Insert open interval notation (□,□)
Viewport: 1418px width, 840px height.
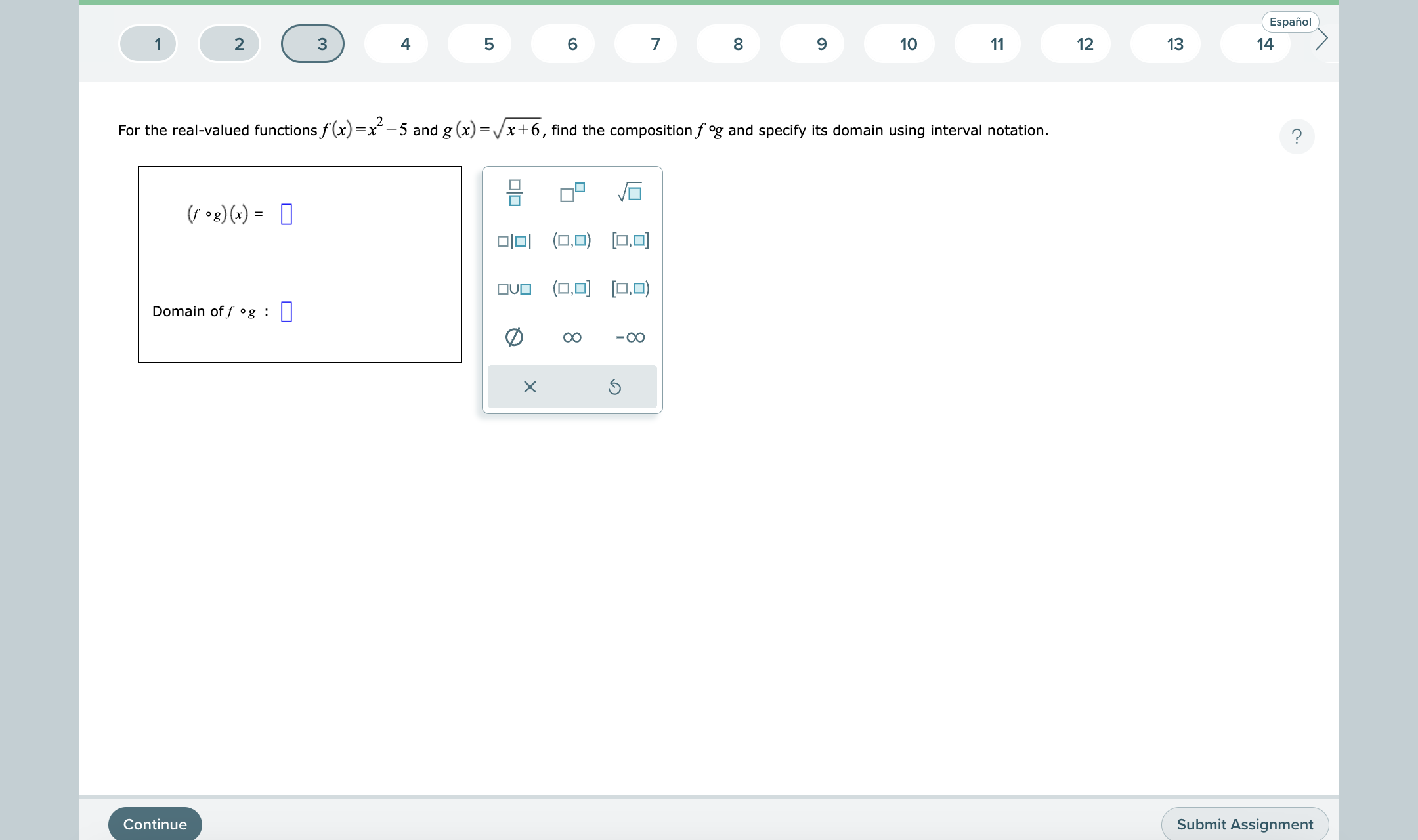pos(571,240)
